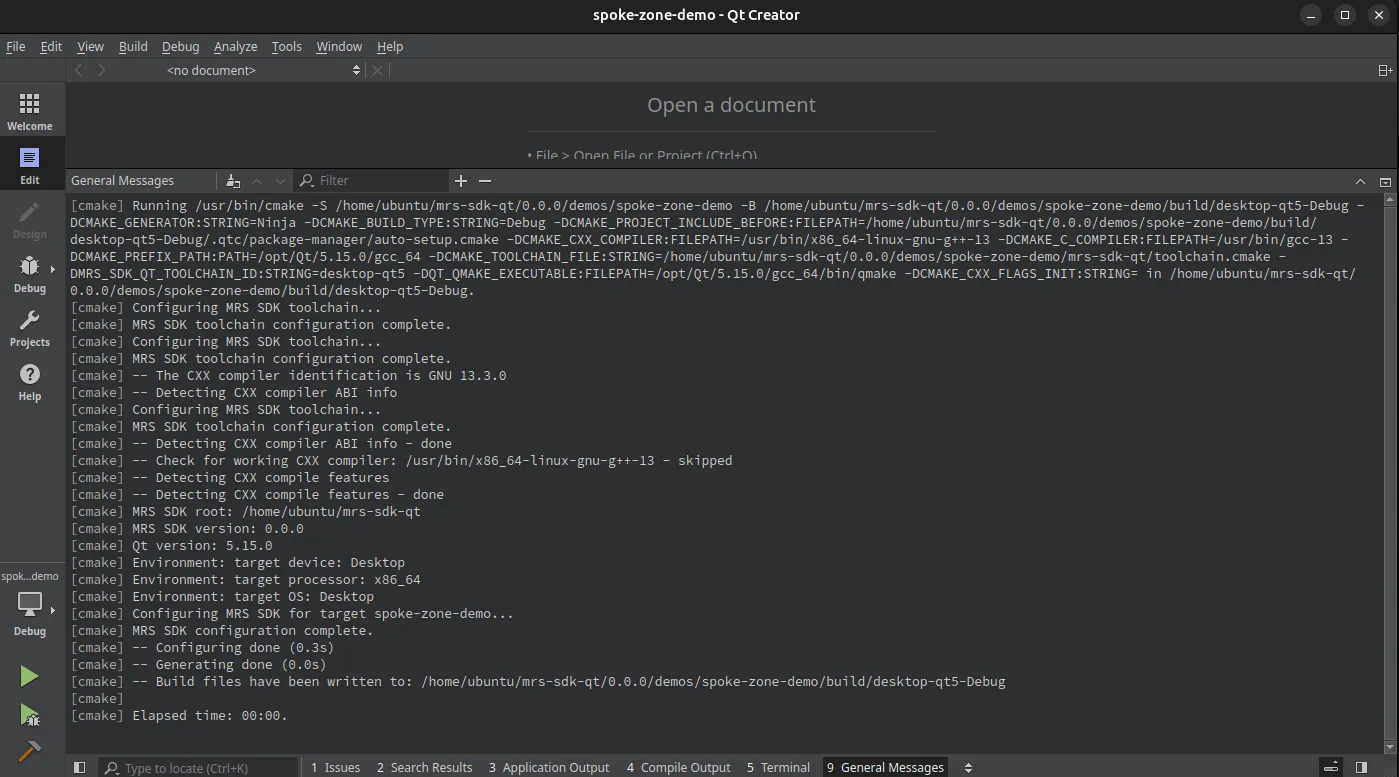
Task: Open the Help mode
Action: [x=30, y=382]
